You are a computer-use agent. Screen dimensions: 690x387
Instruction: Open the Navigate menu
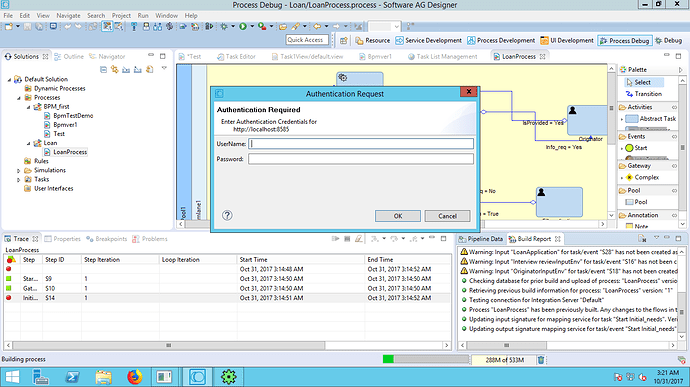click(x=68, y=15)
